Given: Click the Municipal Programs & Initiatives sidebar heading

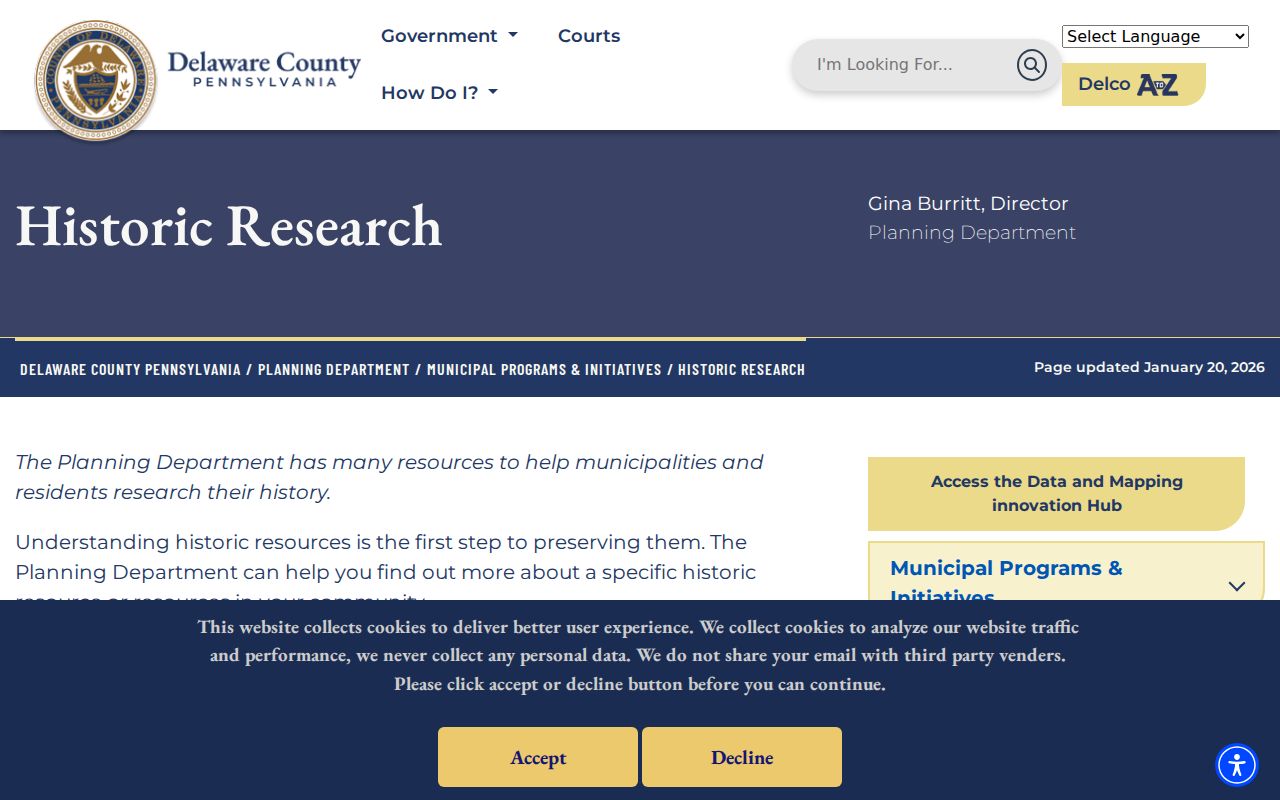Looking at the screenshot, I should coord(1006,582).
